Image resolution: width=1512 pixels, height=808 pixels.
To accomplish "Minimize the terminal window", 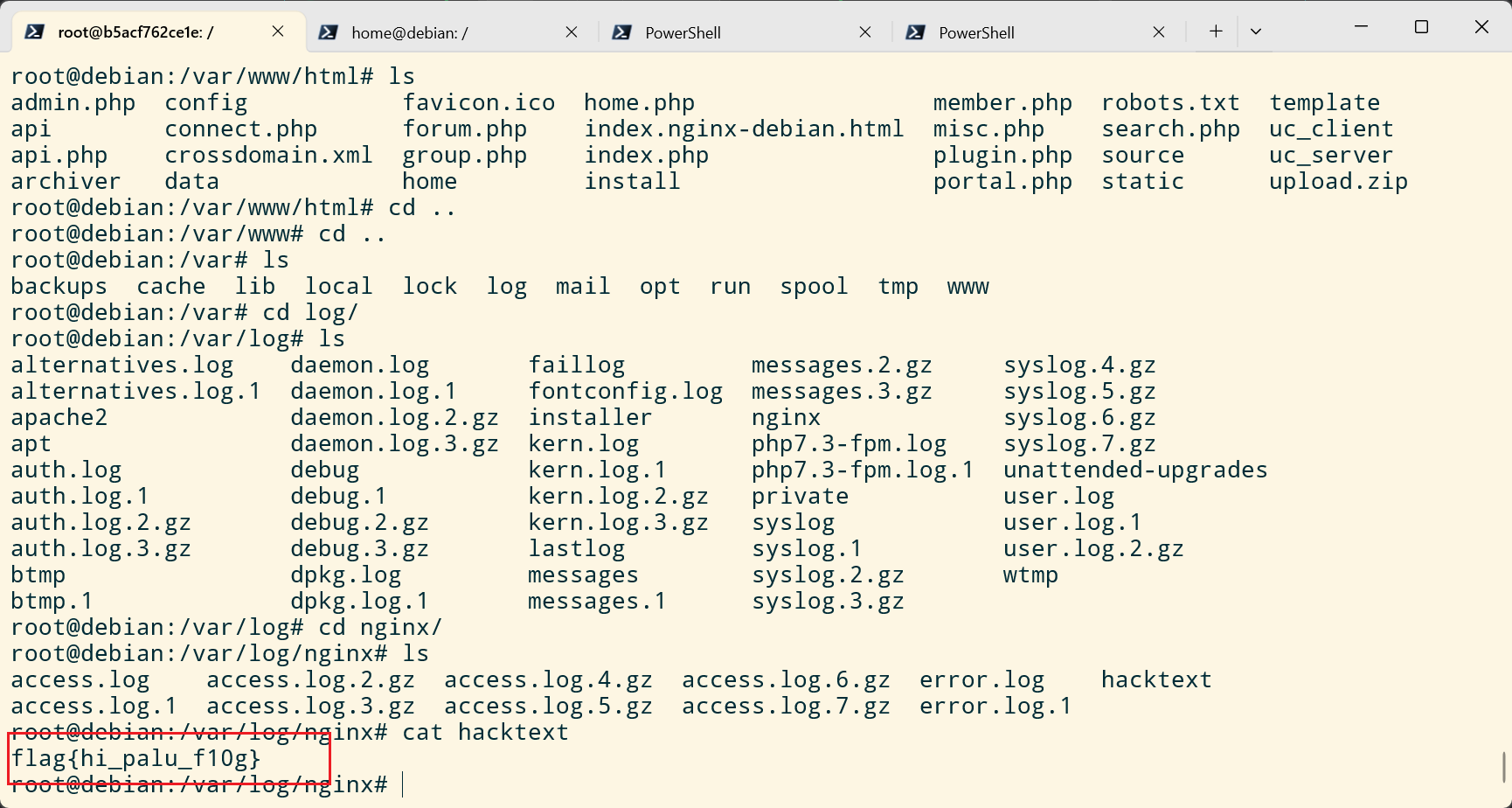I will 1361,27.
